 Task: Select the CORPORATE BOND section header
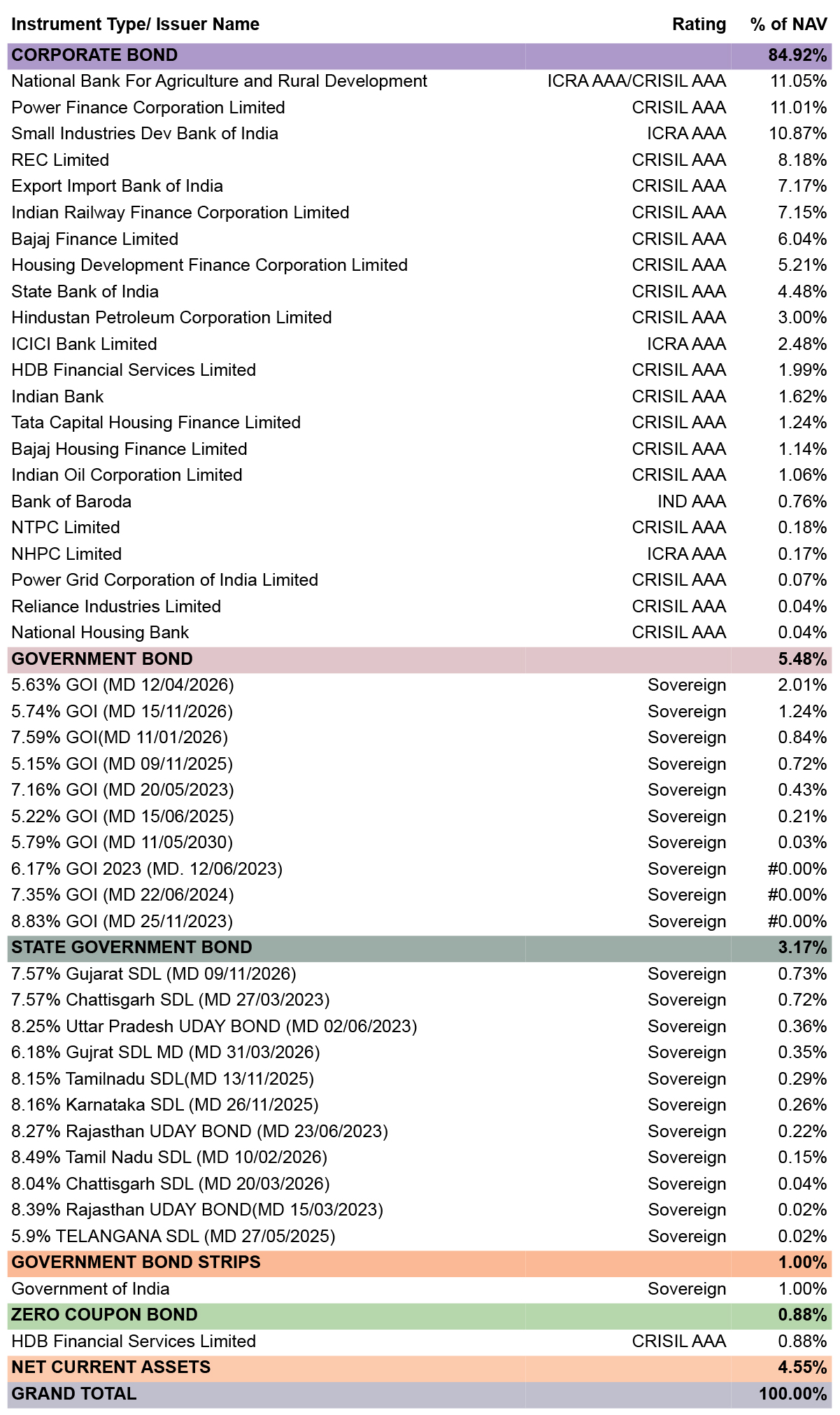(x=420, y=55)
